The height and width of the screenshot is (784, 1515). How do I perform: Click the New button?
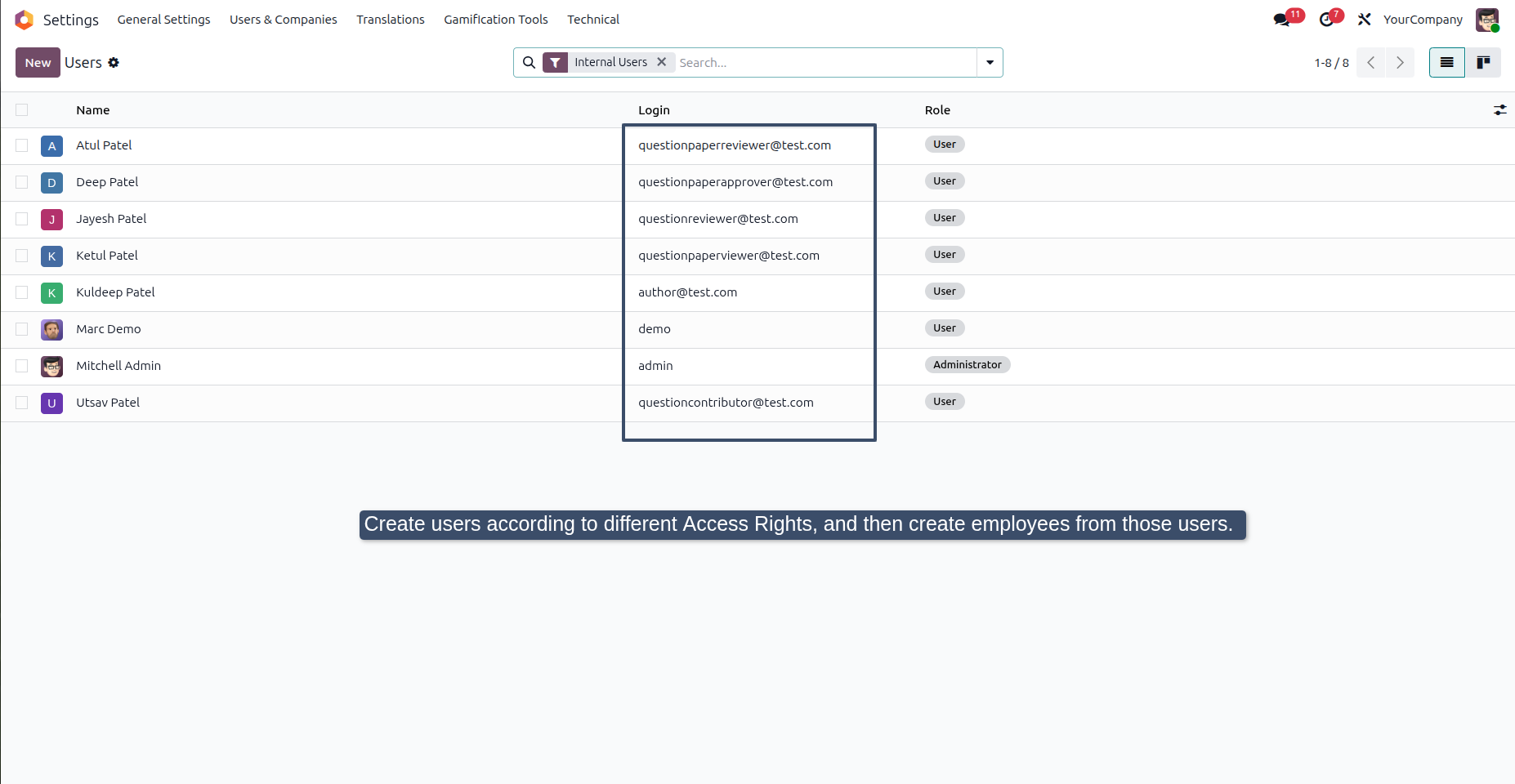click(x=38, y=62)
